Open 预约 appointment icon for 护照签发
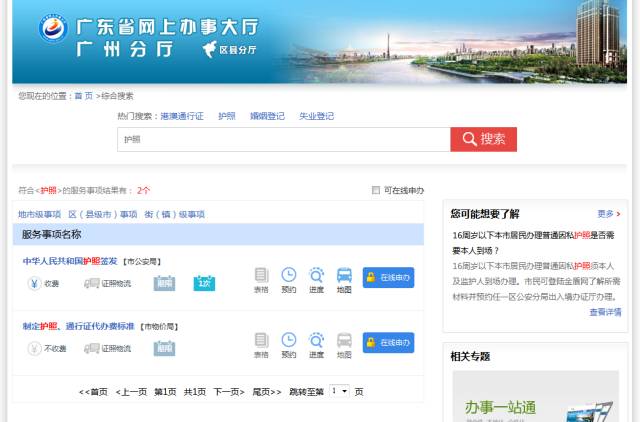Viewport: 640px width, 422px height. tap(288, 279)
